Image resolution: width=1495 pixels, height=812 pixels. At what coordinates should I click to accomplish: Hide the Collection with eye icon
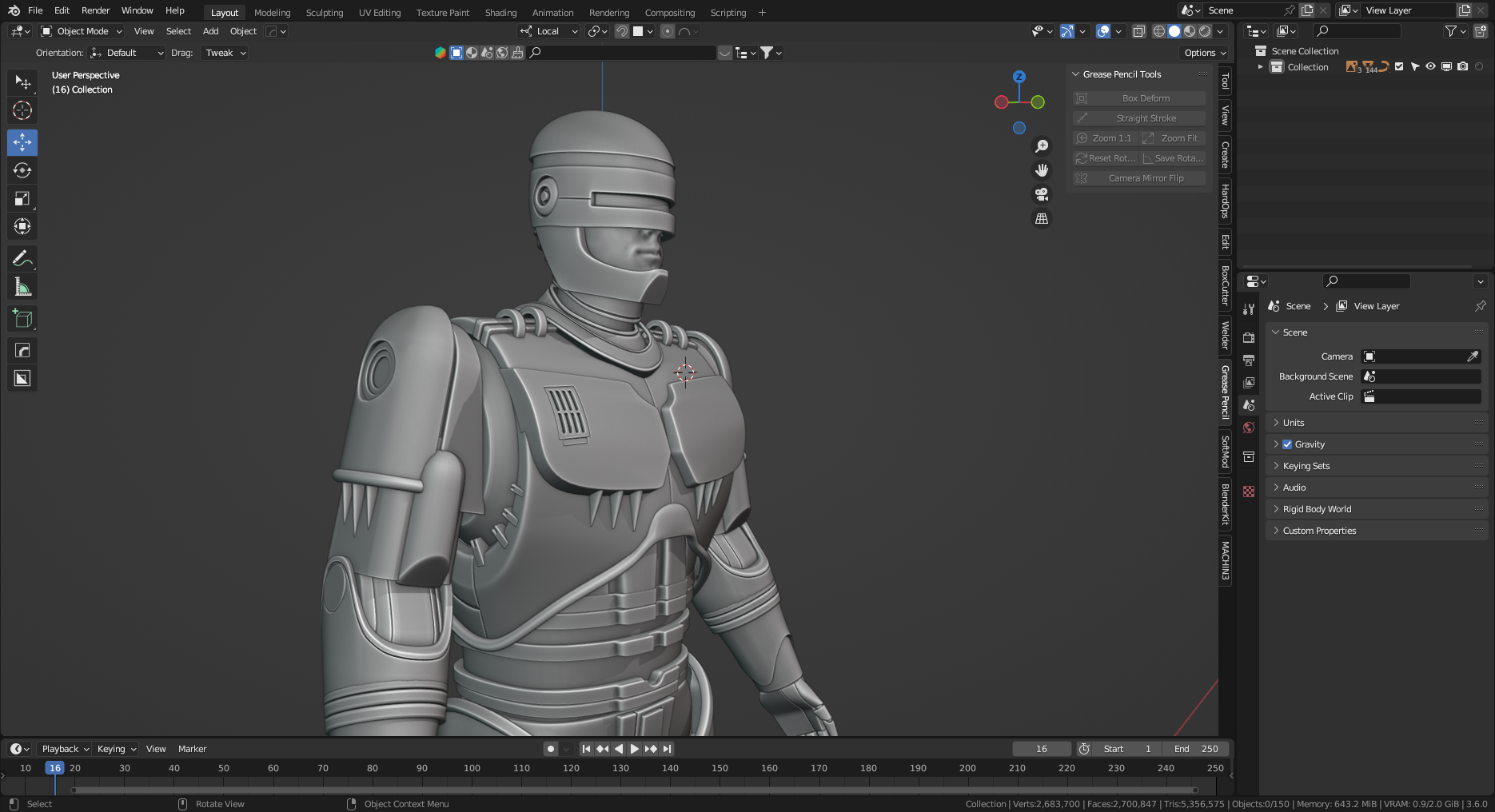click(1430, 67)
